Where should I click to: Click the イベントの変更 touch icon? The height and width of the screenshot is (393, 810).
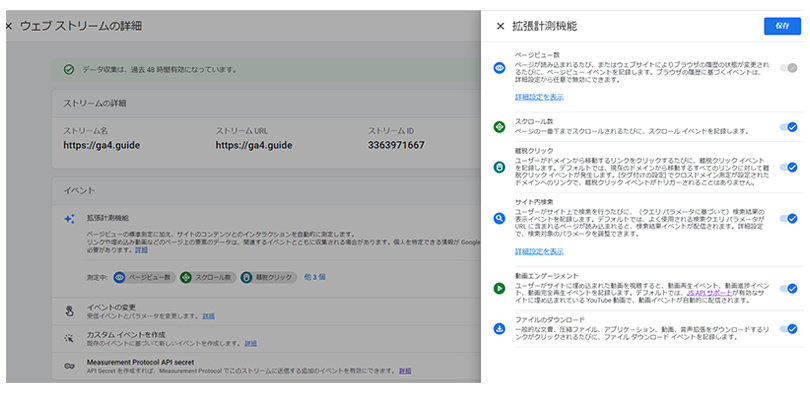69,311
